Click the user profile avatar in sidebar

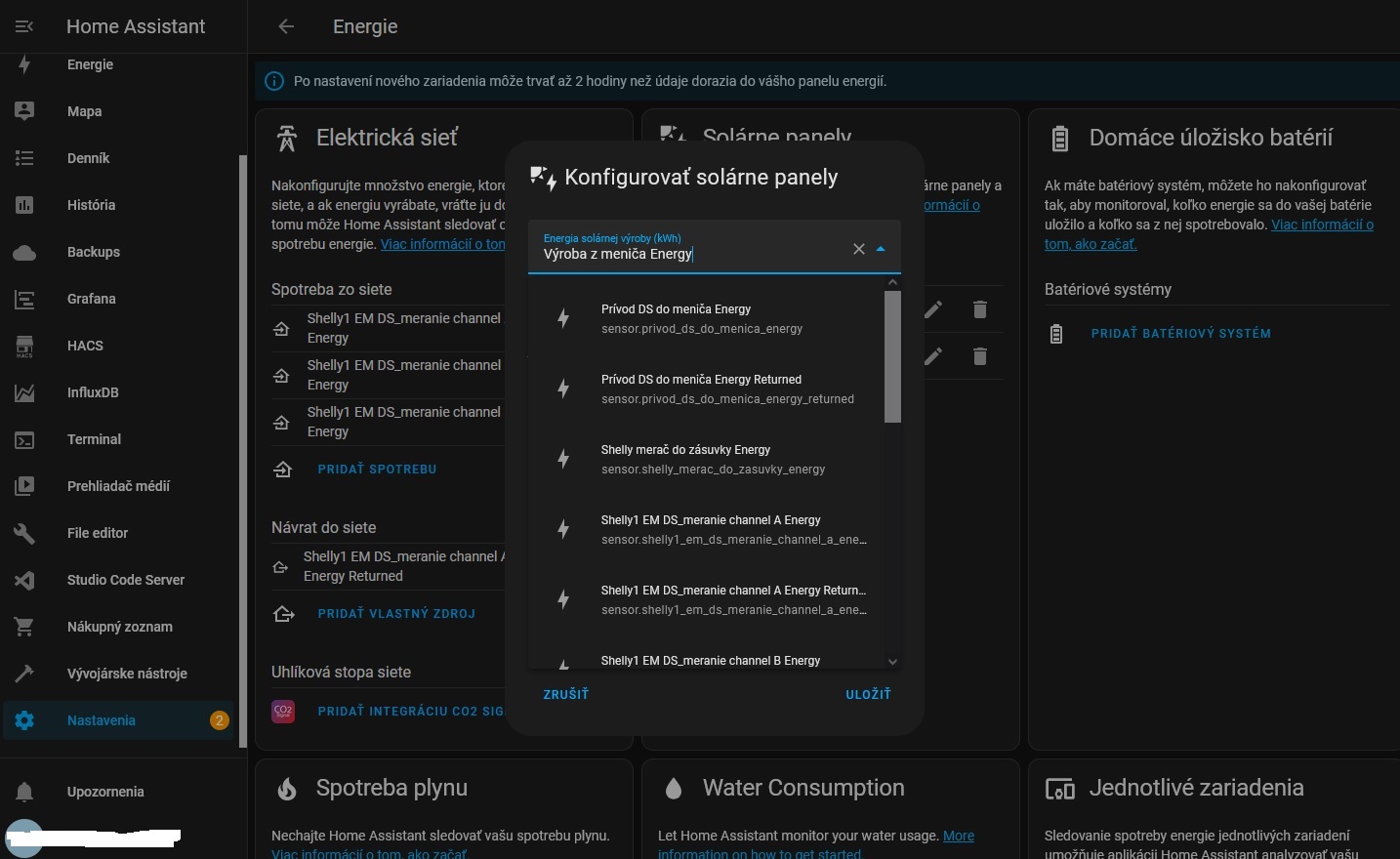click(24, 839)
